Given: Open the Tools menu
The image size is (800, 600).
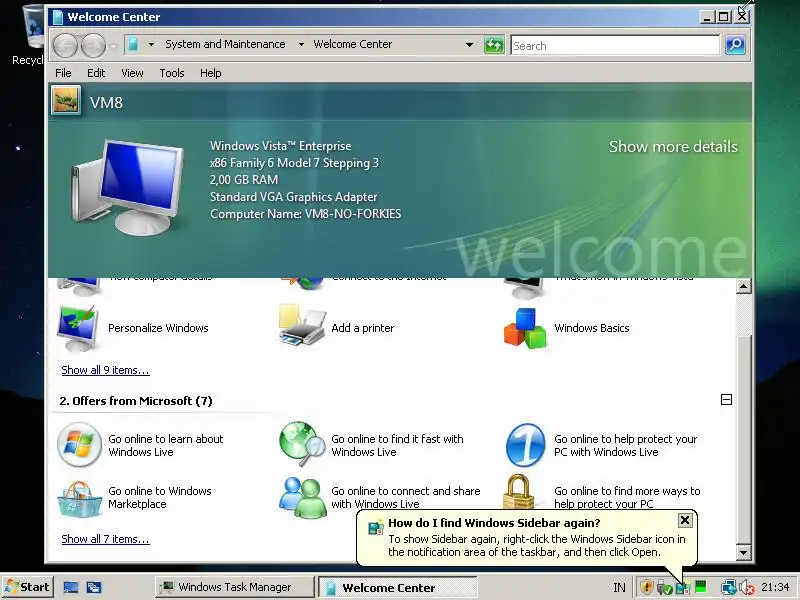Looking at the screenshot, I should click(x=172, y=73).
